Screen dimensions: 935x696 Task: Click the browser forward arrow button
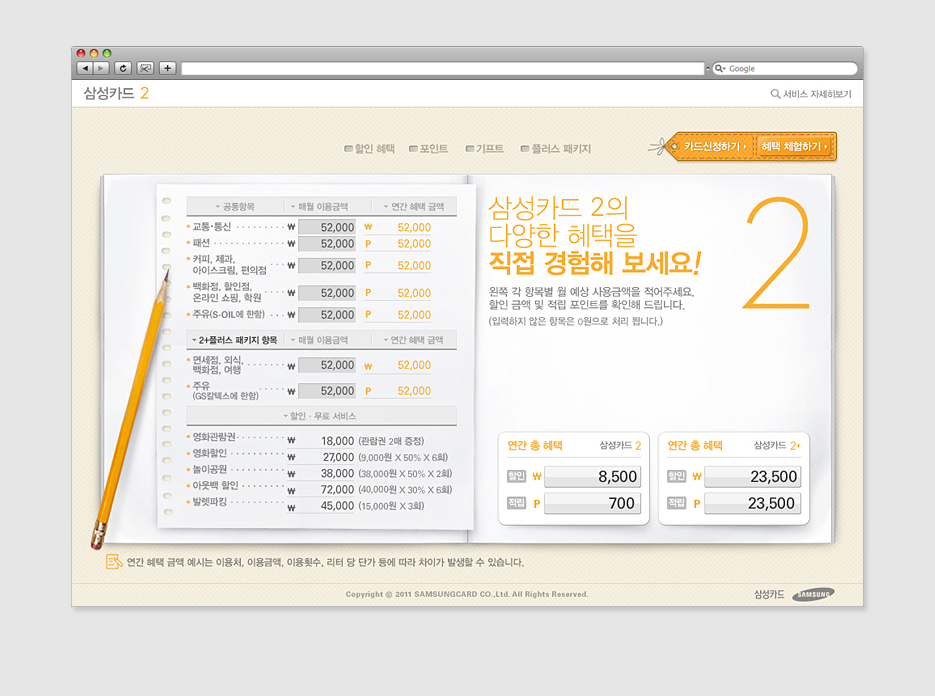pyautogui.click(x=102, y=68)
